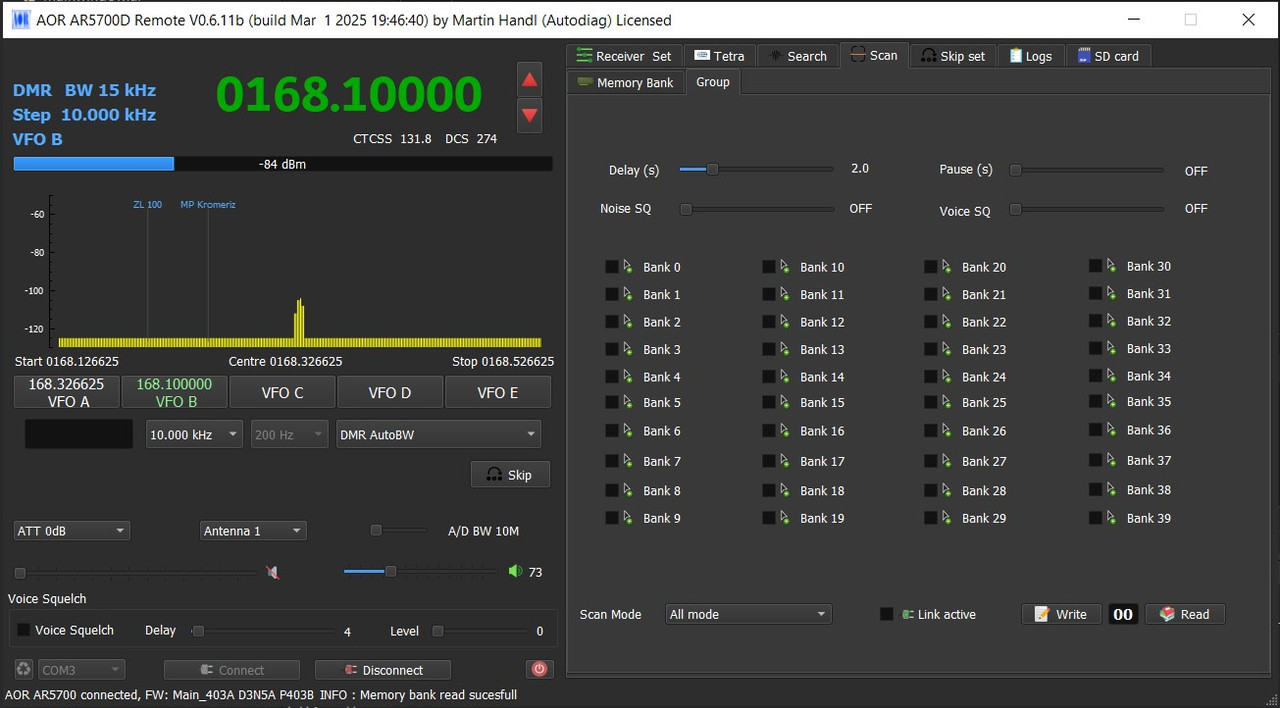
Task: Select the VFO C button
Action: [283, 392]
